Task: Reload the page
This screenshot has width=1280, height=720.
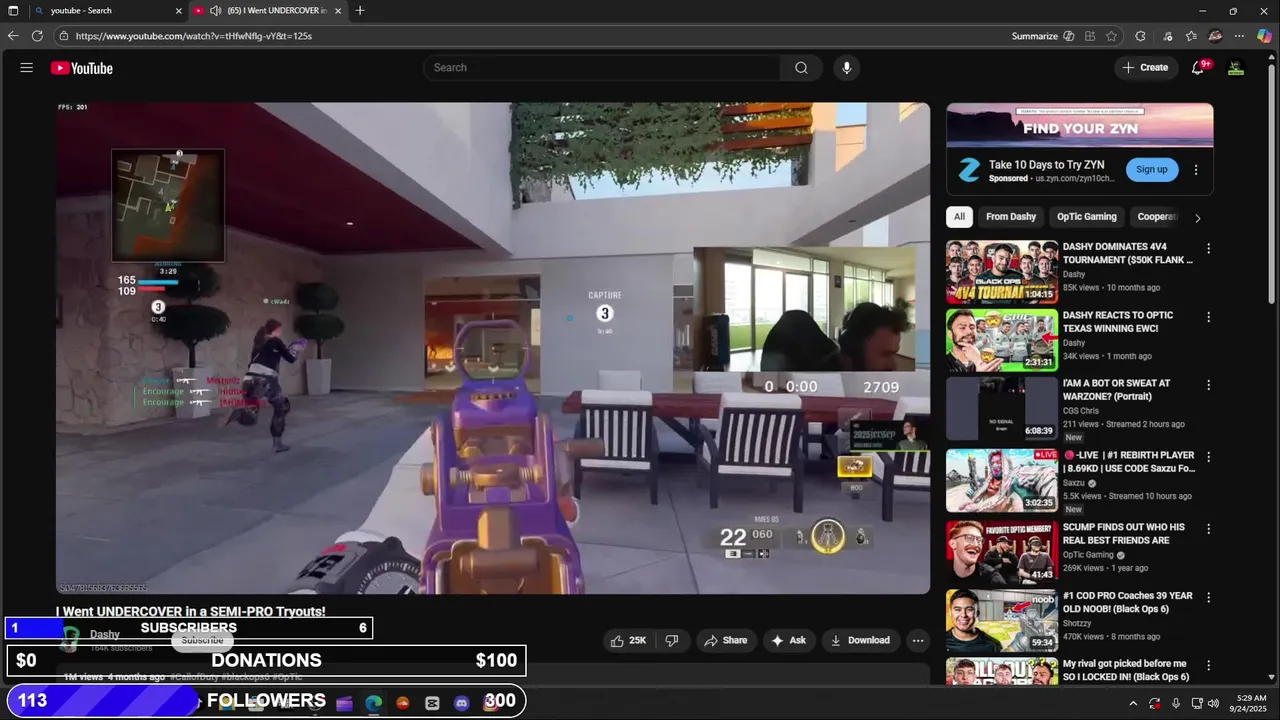Action: pos(37,36)
